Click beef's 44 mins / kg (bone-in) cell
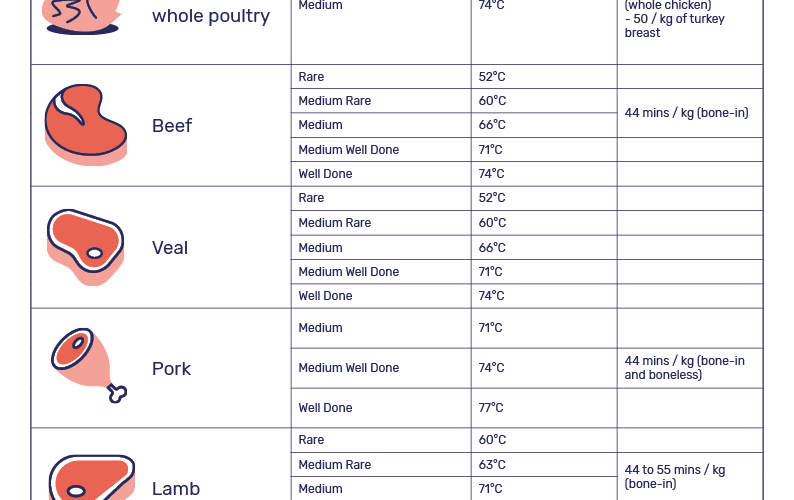The image size is (794, 500). tap(686, 113)
